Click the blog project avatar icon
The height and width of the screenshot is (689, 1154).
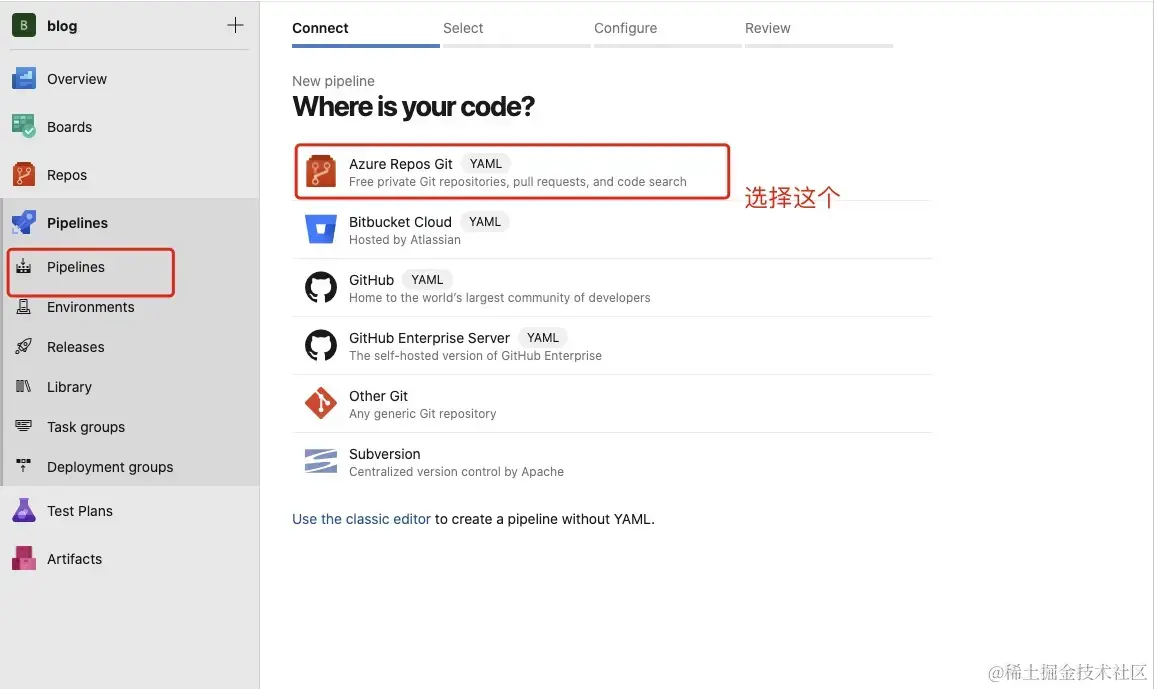point(24,25)
